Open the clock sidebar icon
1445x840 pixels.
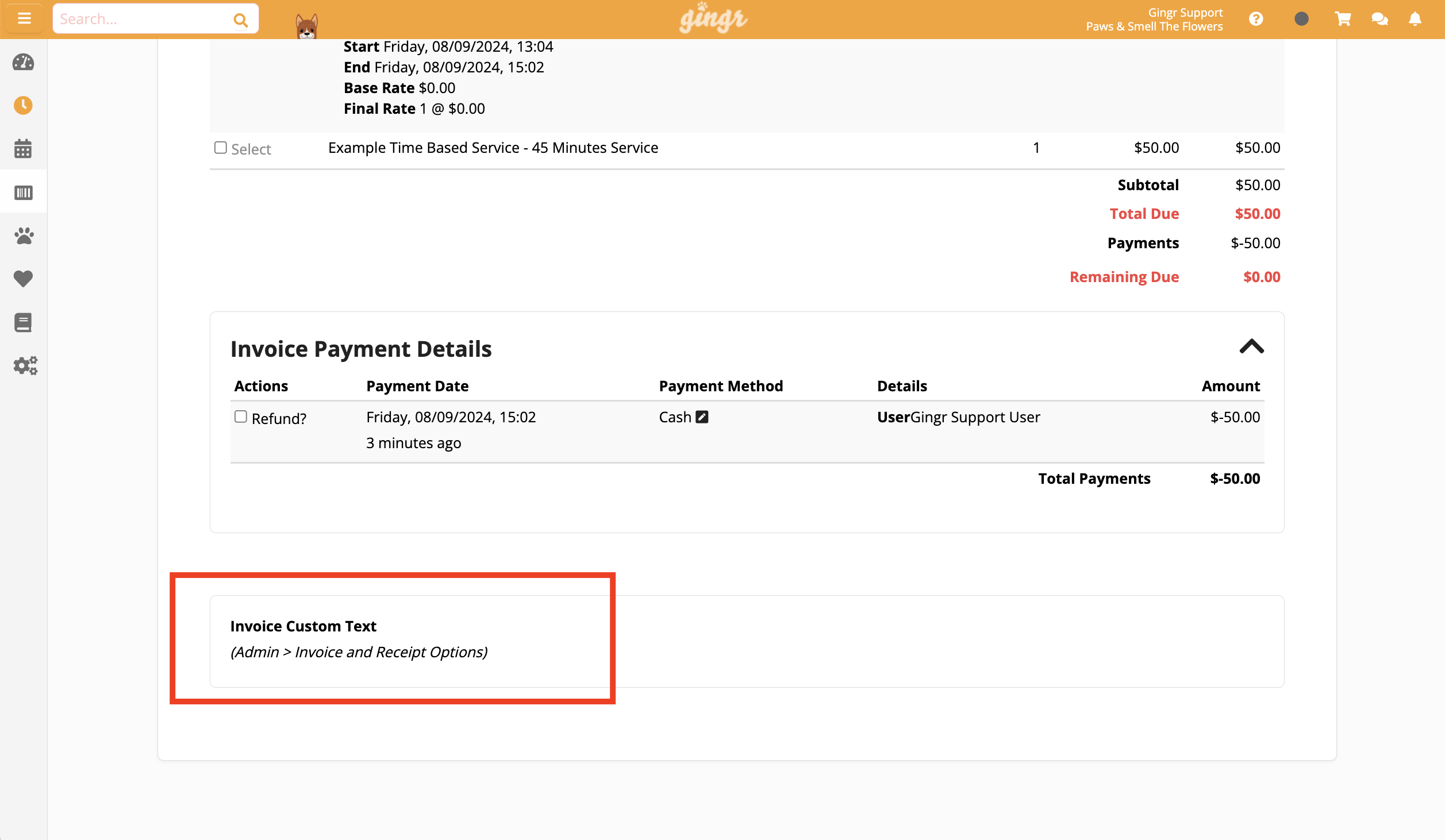click(x=23, y=105)
